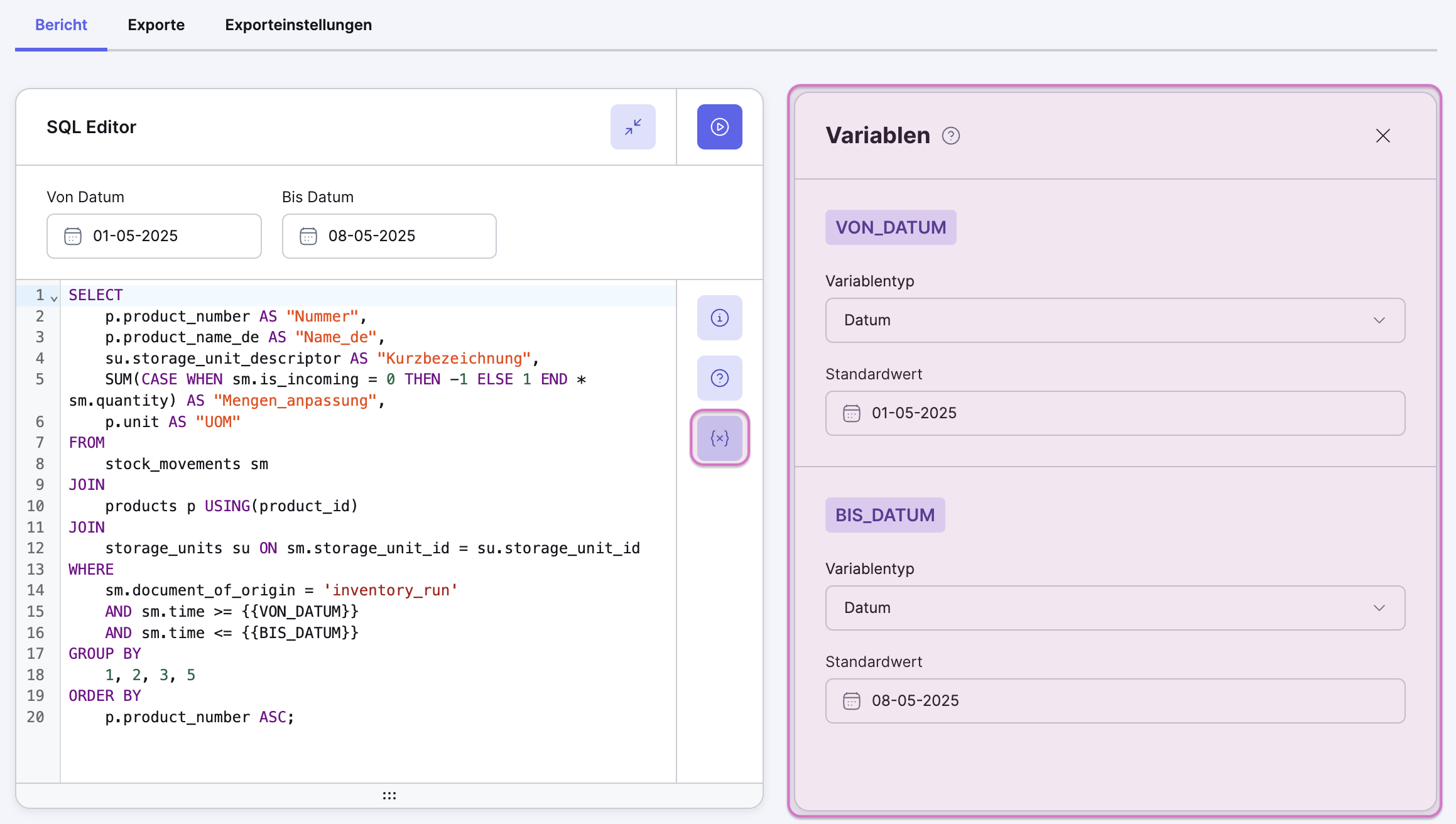Collapse the SQL Editor with minimize arrows
1456x824 pixels.
[x=633, y=127]
